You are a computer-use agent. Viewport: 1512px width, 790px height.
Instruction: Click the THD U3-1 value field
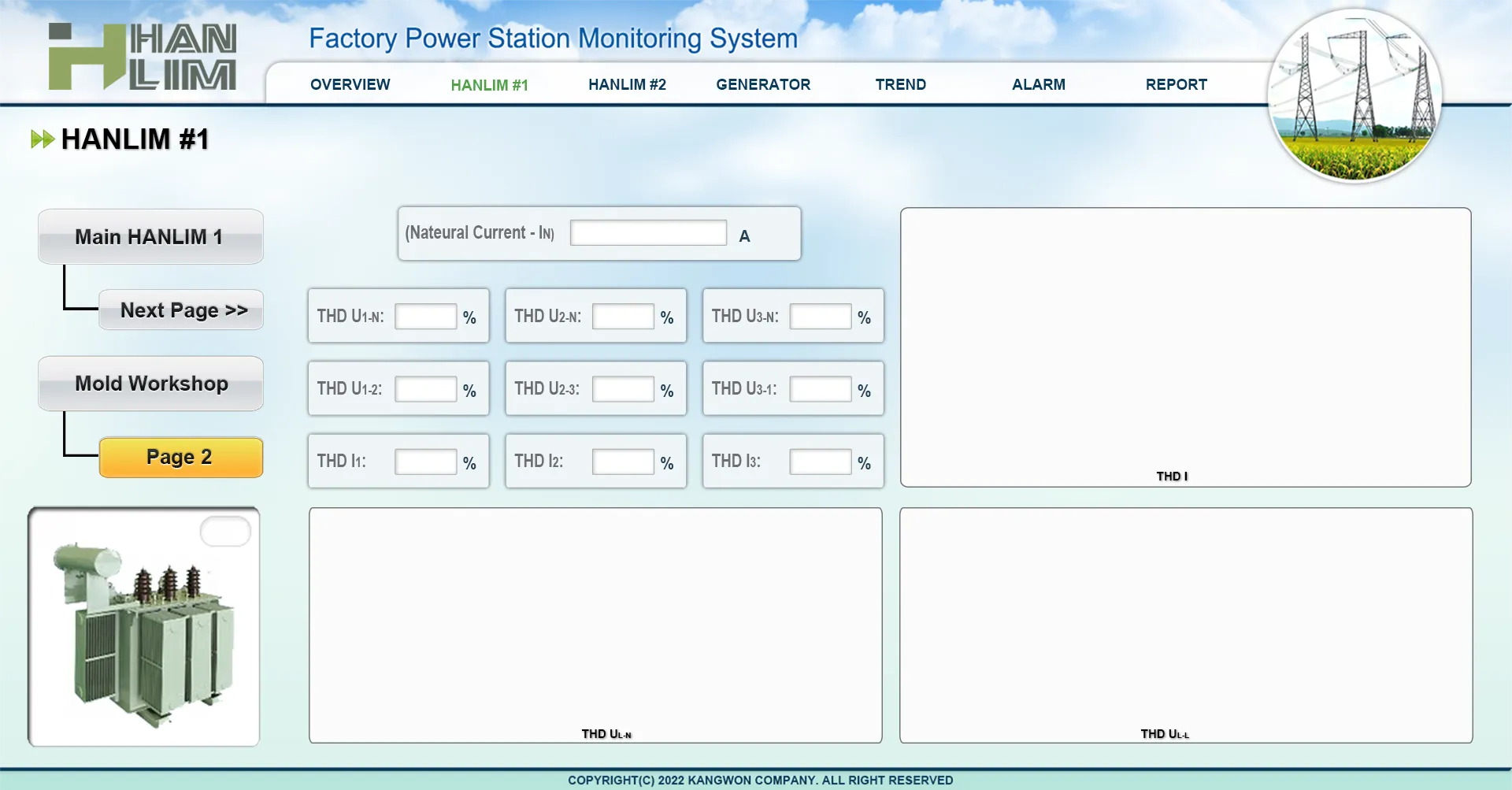821,389
